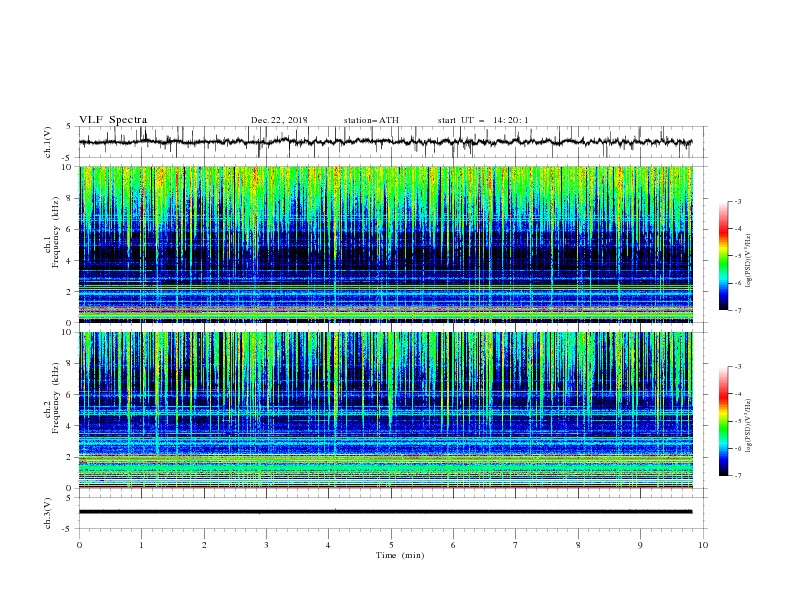The height and width of the screenshot is (612, 792).
Task: Click the time axis tick label "0"
Action: (79, 545)
